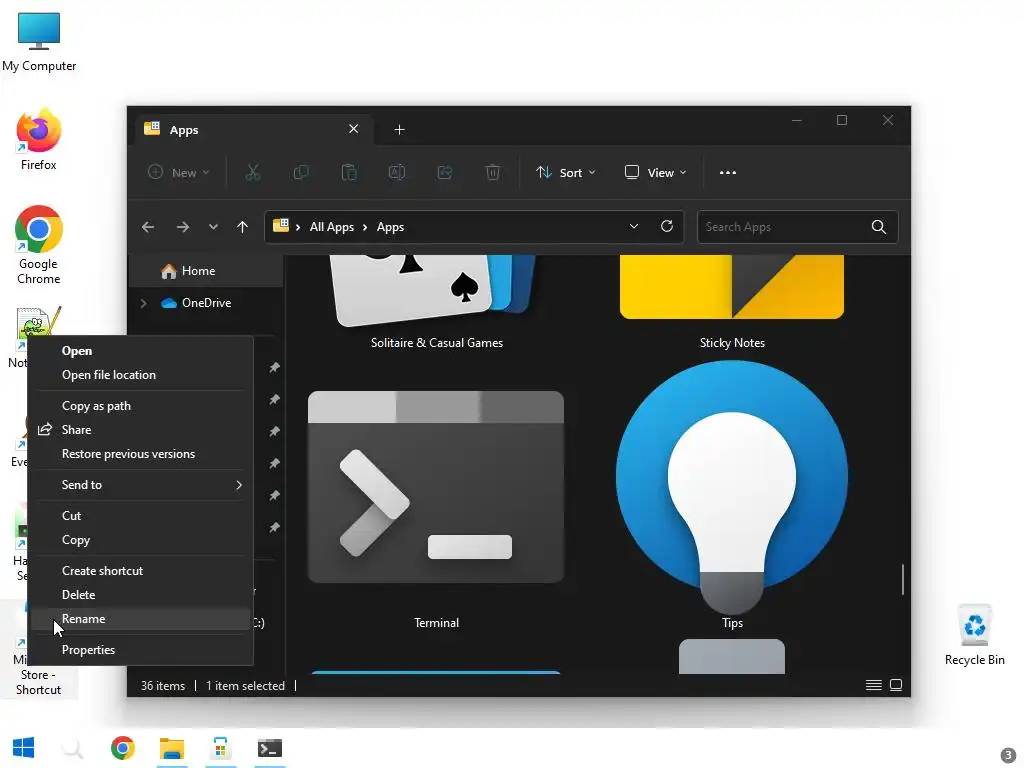Go forward with the right arrow
Screen dimensions: 1024x768
point(183,227)
